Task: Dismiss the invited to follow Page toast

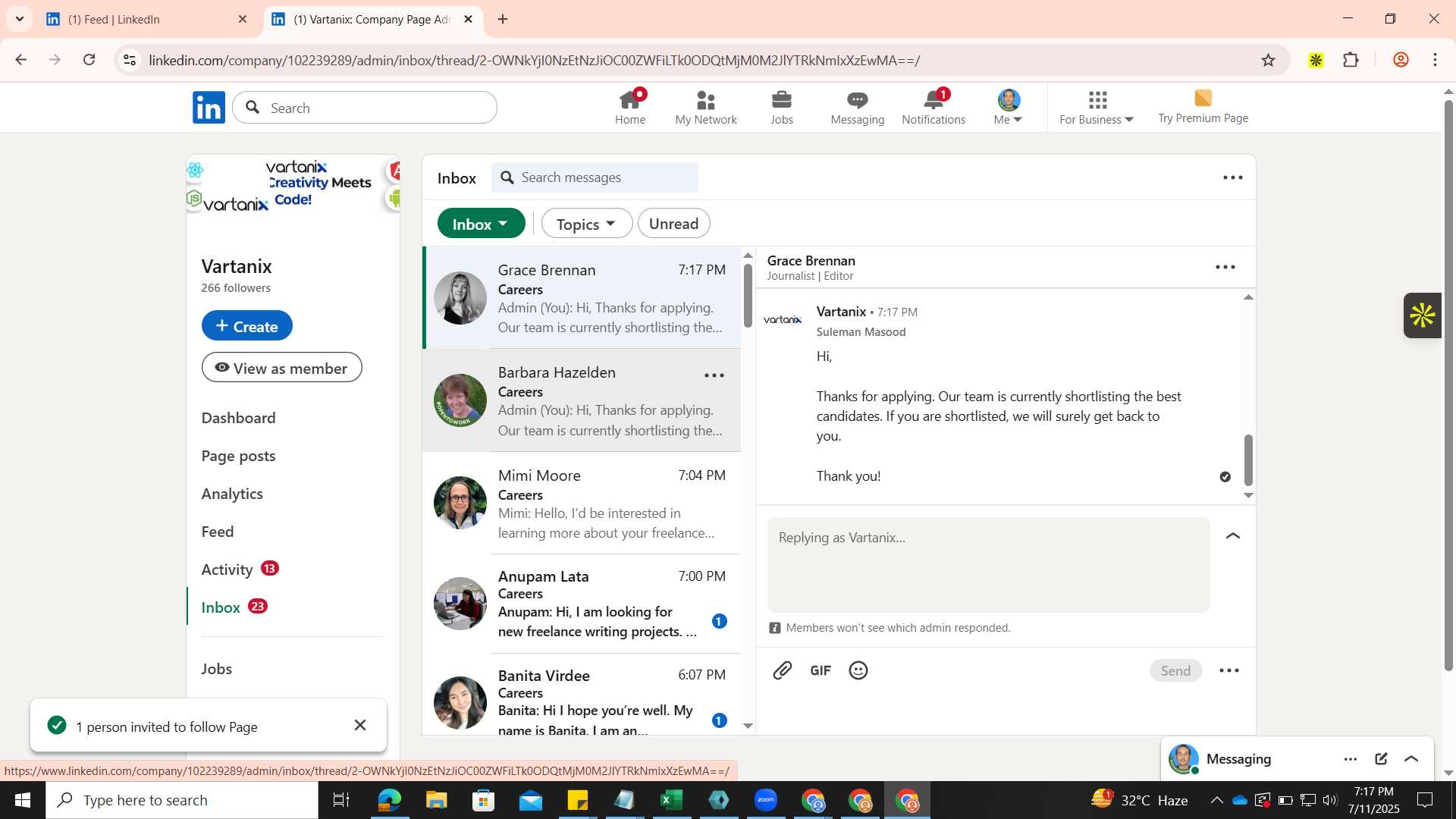Action: coord(360,726)
